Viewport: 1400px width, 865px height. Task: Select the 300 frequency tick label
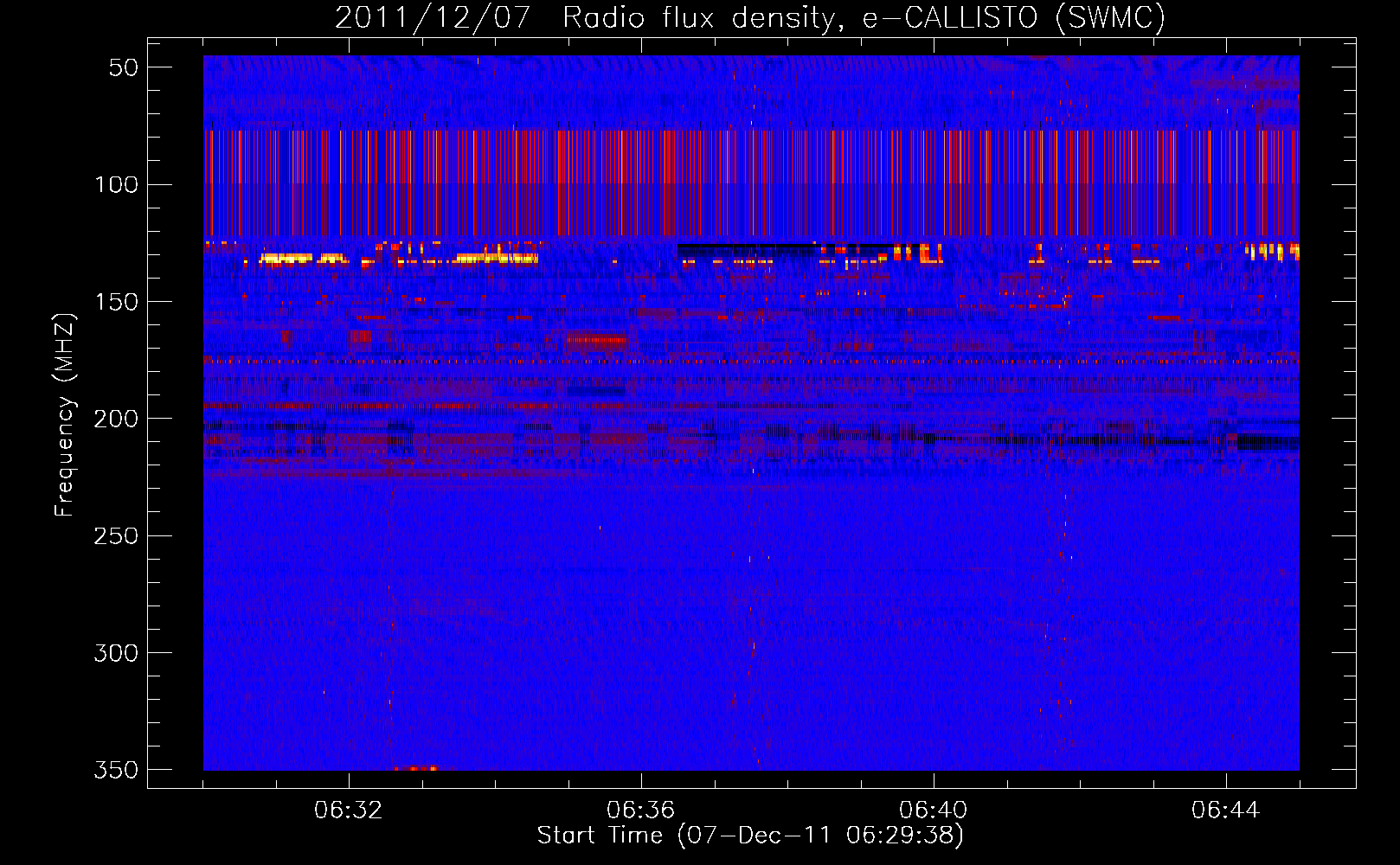(117, 652)
